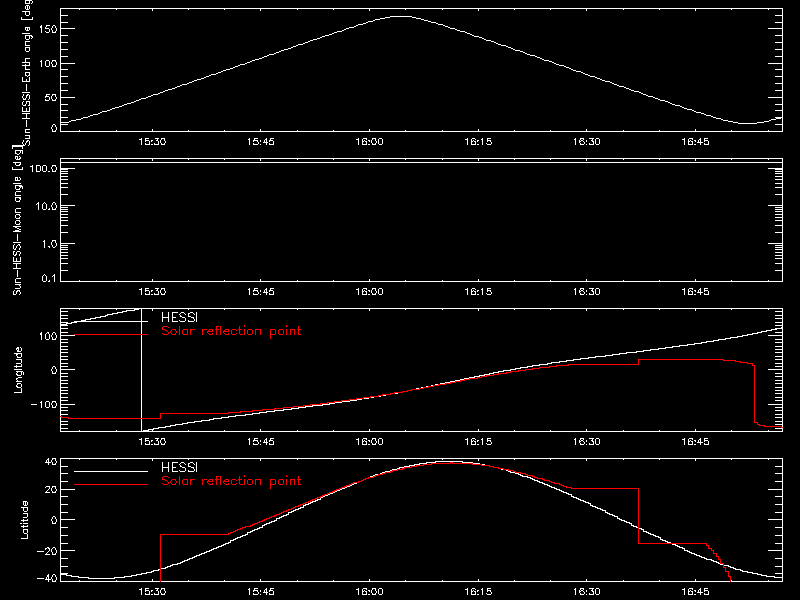Select the 50 tick label on Earth angle plot
This screenshot has height=600, width=800.
tap(51, 97)
